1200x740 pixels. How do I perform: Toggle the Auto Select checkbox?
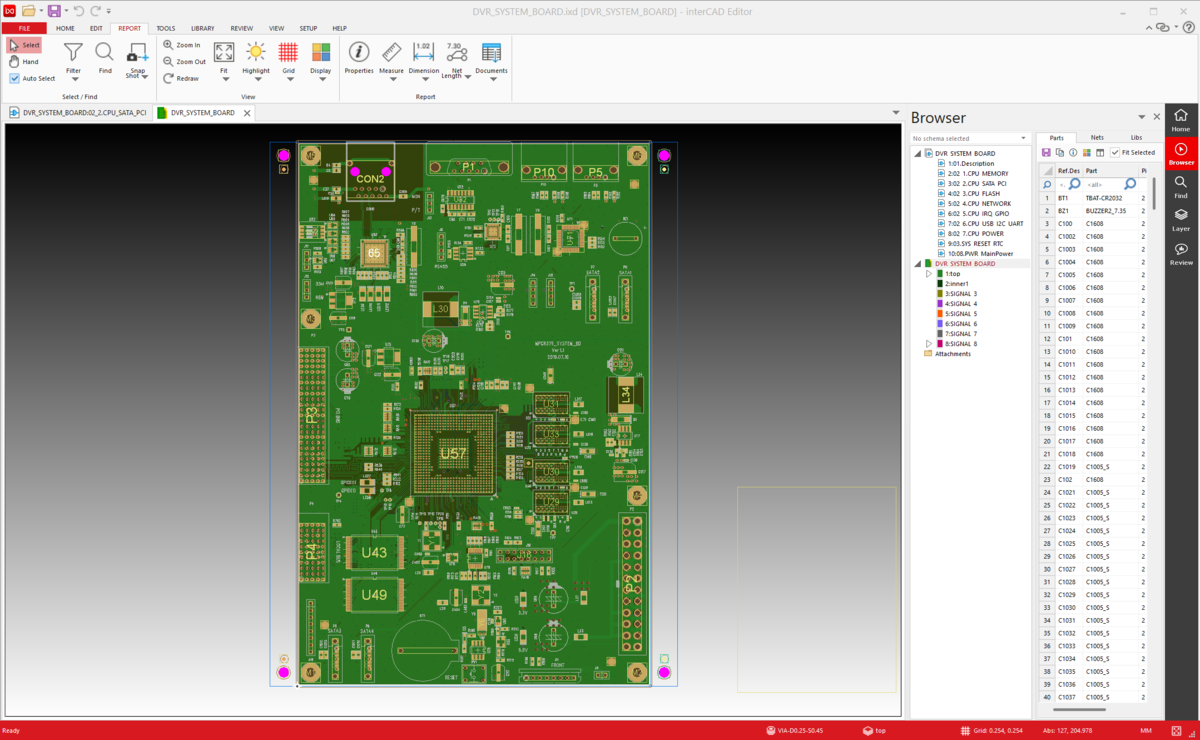pyautogui.click(x=15, y=78)
